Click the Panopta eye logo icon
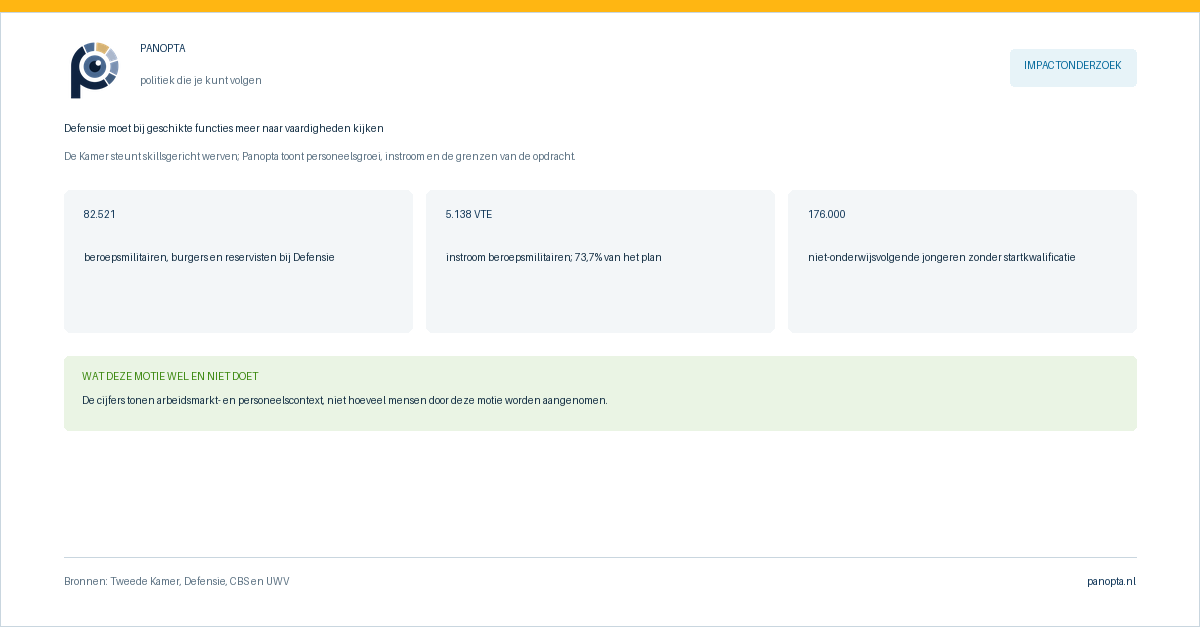Image resolution: width=1200 pixels, height=627 pixels. click(94, 70)
